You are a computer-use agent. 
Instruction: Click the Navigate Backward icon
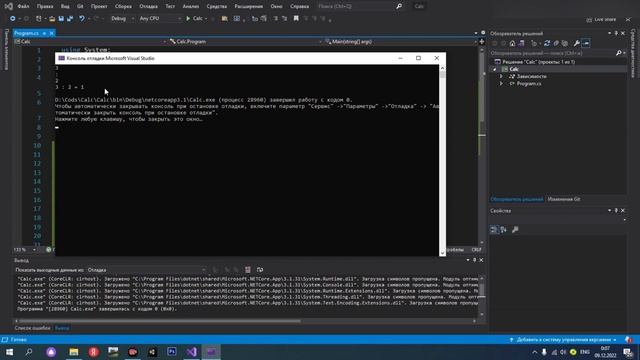pos(13,18)
